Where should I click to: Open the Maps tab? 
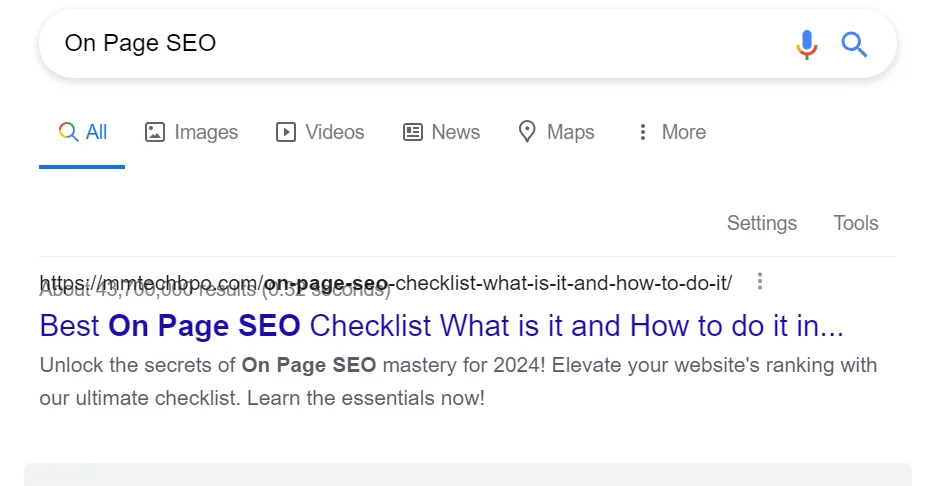[556, 132]
